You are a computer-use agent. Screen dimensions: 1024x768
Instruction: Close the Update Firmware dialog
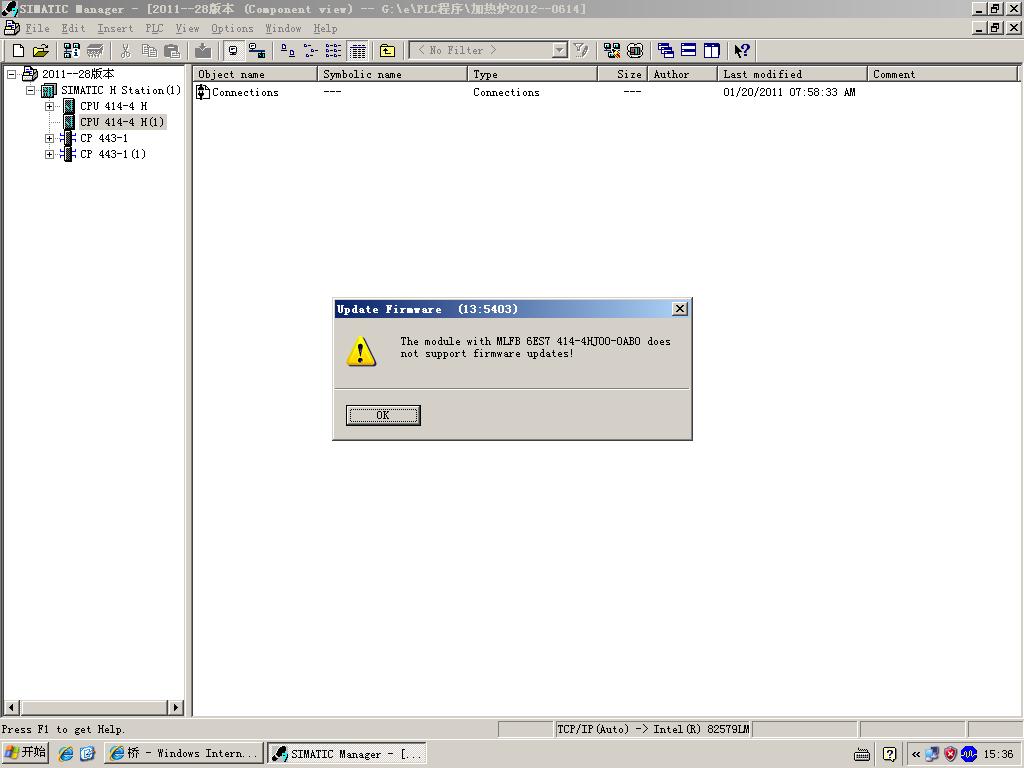click(x=680, y=309)
